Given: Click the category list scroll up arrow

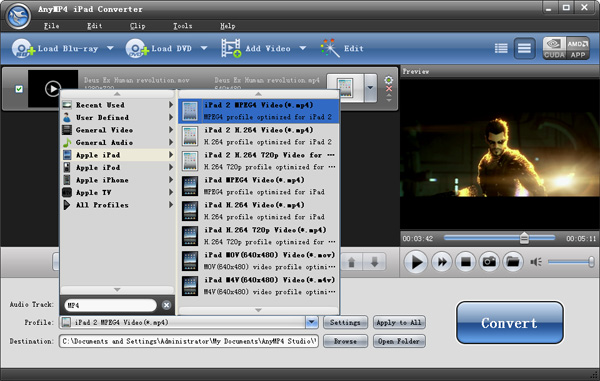Looking at the screenshot, I should tap(117, 94).
